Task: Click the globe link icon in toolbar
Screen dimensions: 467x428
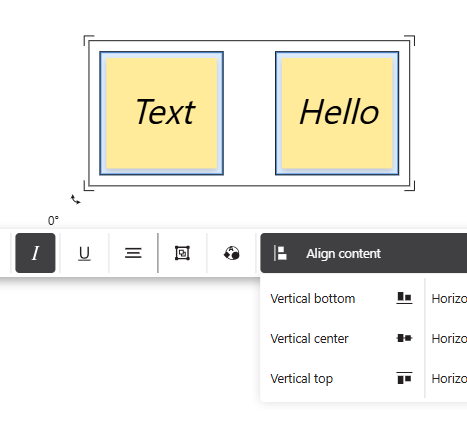Action: pyautogui.click(x=231, y=253)
